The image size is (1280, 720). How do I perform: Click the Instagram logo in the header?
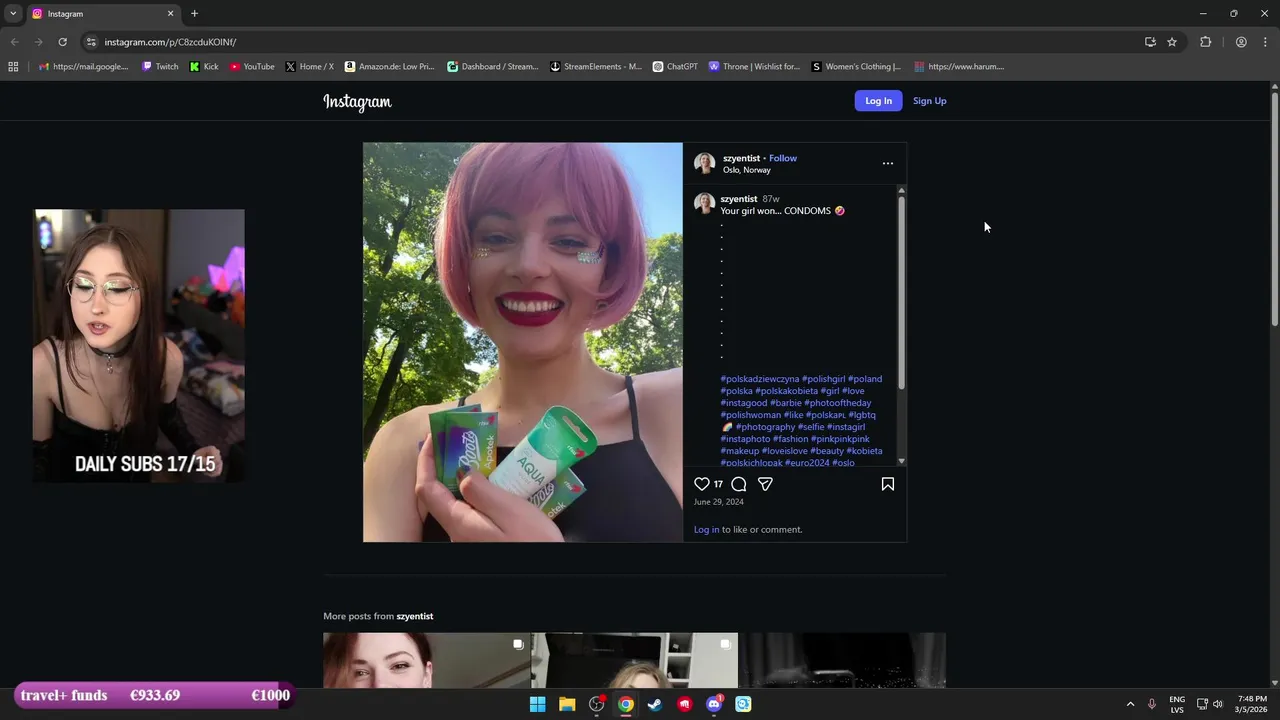click(x=357, y=102)
